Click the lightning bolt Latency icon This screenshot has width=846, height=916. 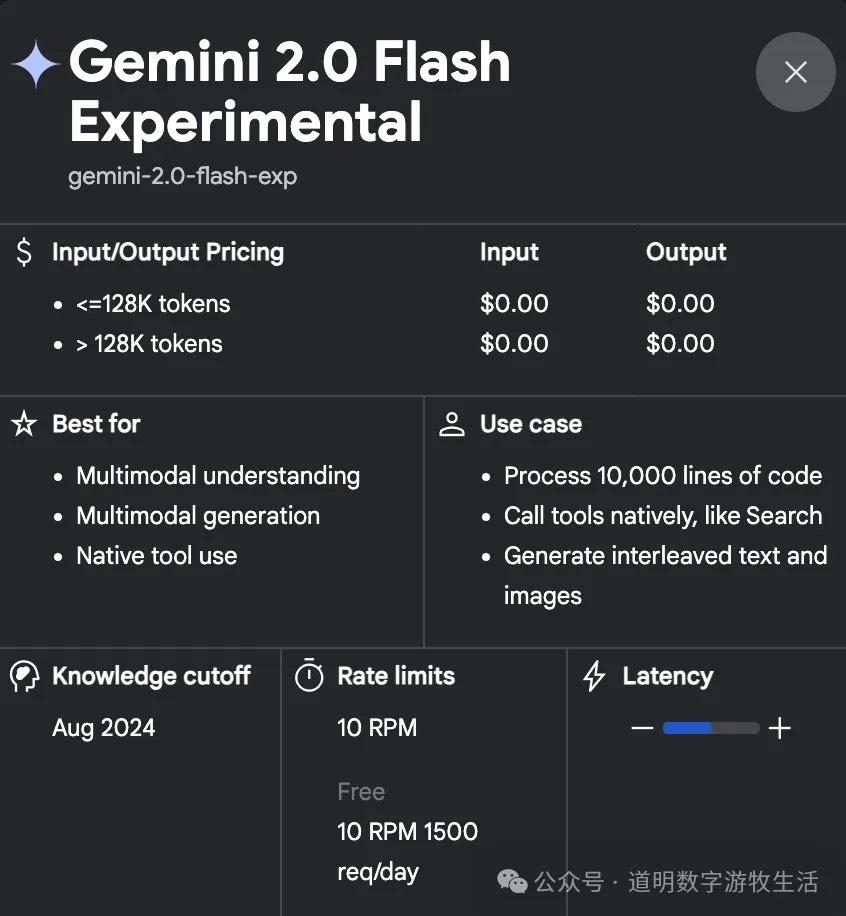coord(593,676)
